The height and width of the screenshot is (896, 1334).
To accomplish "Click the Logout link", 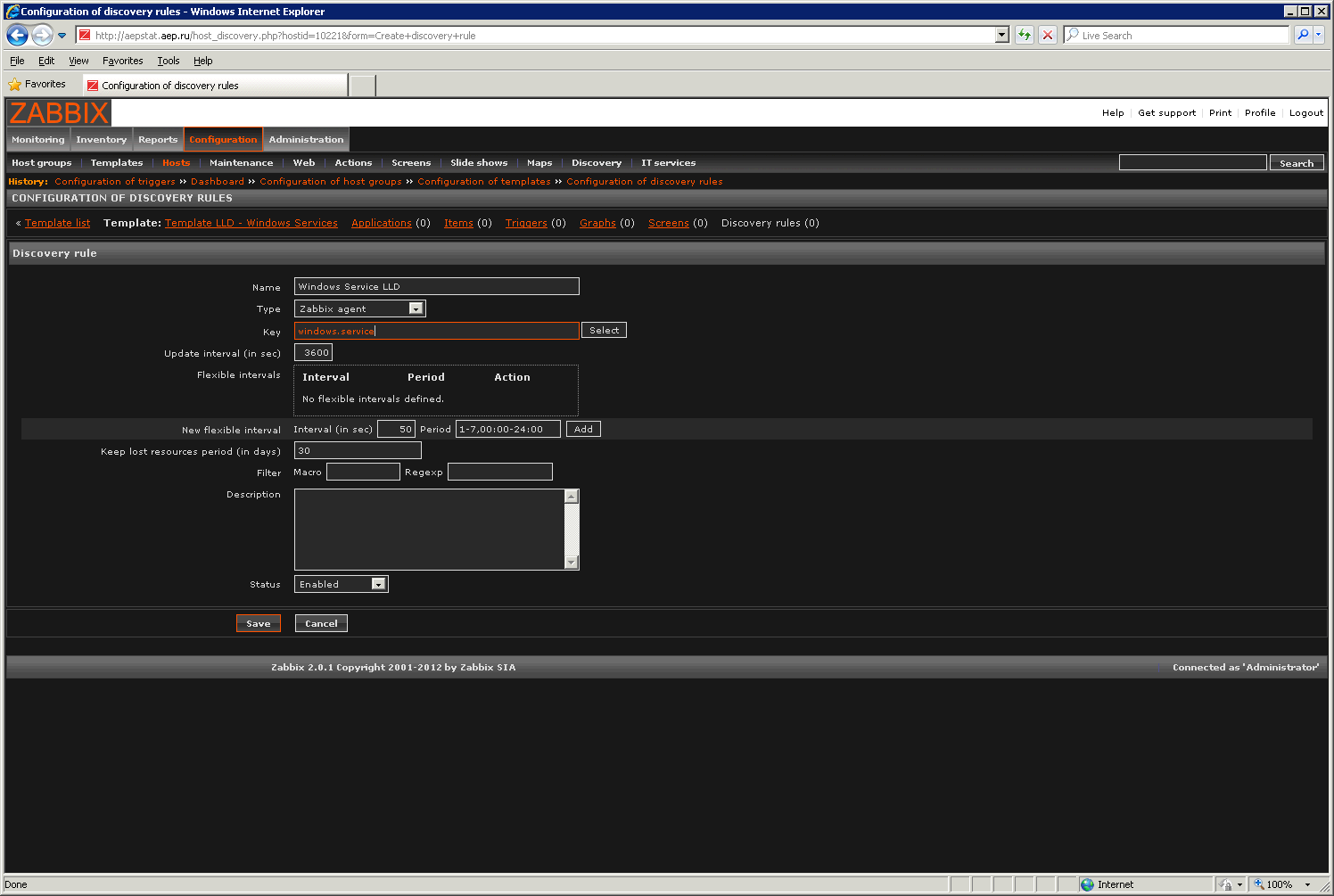I will (x=1306, y=113).
